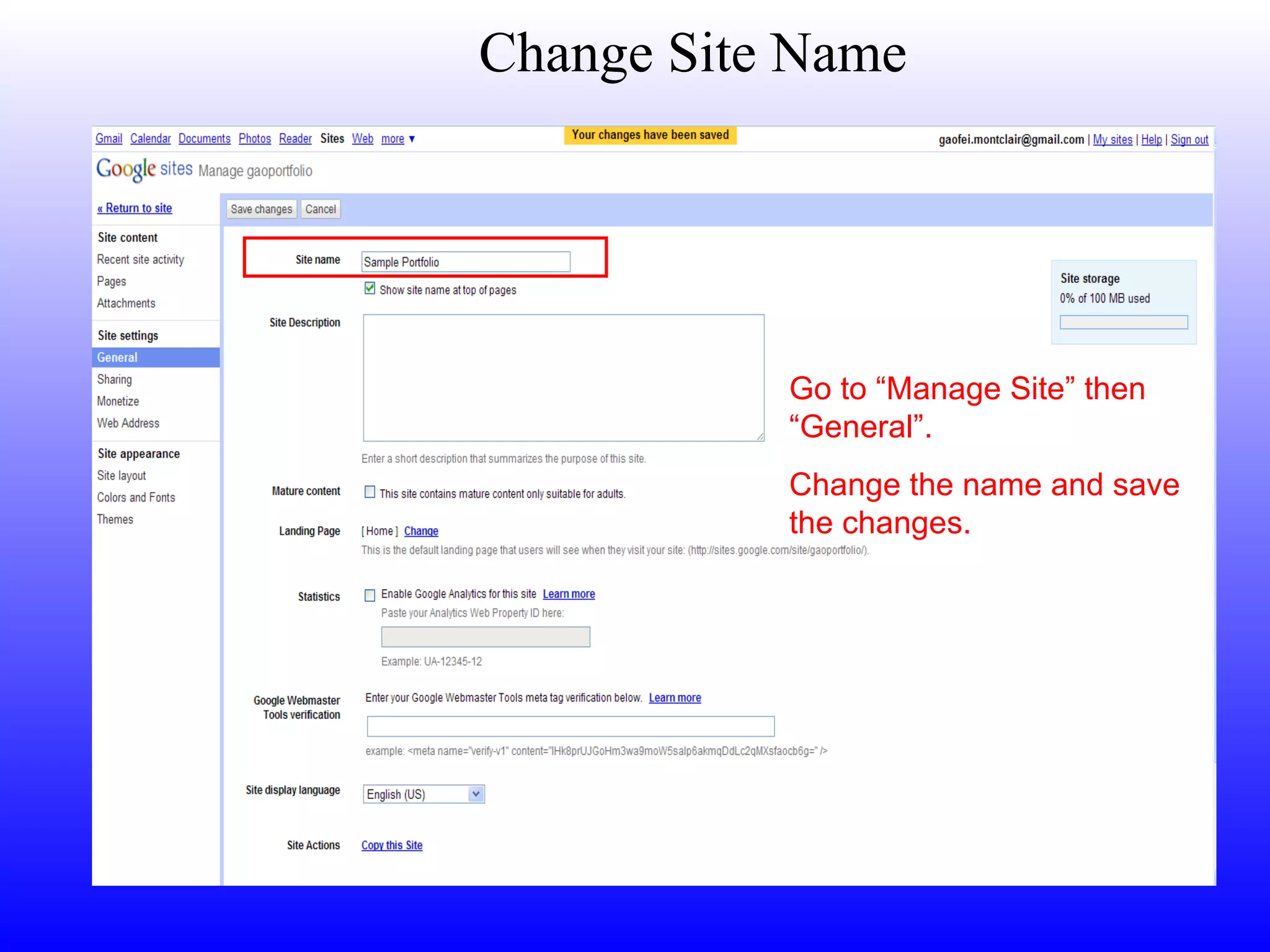Select the Sites item in top bar
Image resolution: width=1270 pixels, height=952 pixels.
[332, 139]
